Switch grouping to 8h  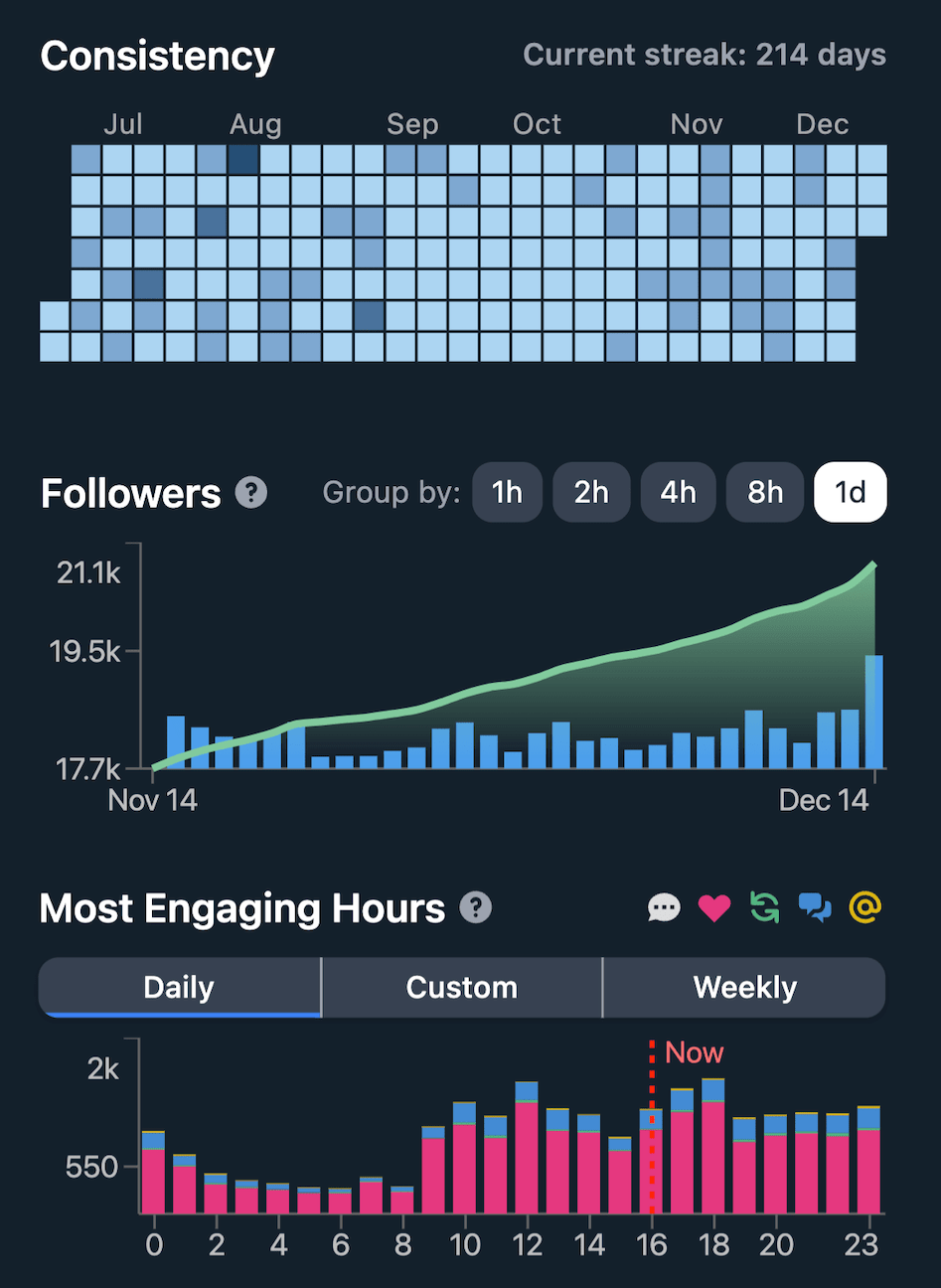point(764,492)
